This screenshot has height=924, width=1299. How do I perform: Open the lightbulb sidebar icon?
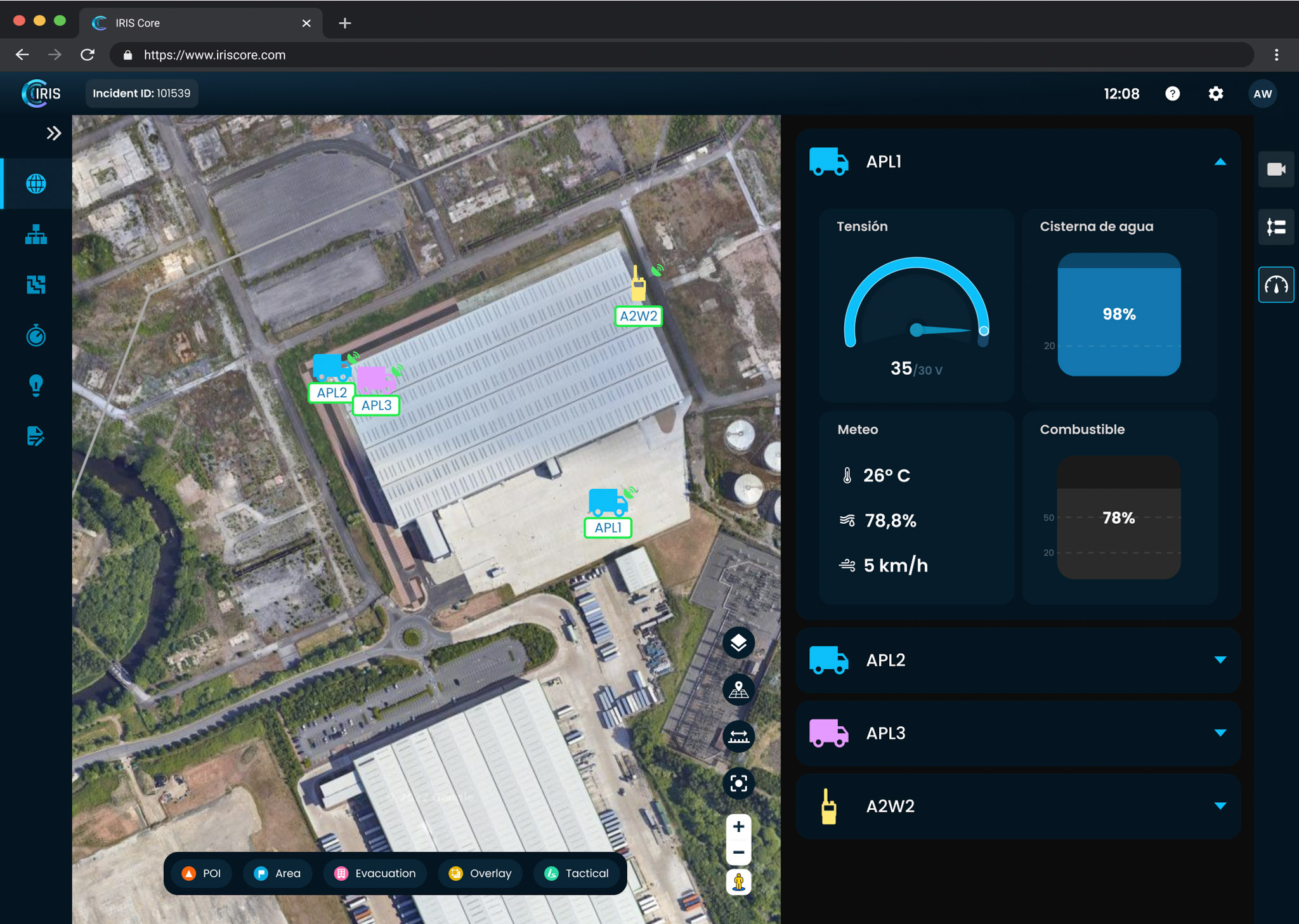[x=36, y=386]
